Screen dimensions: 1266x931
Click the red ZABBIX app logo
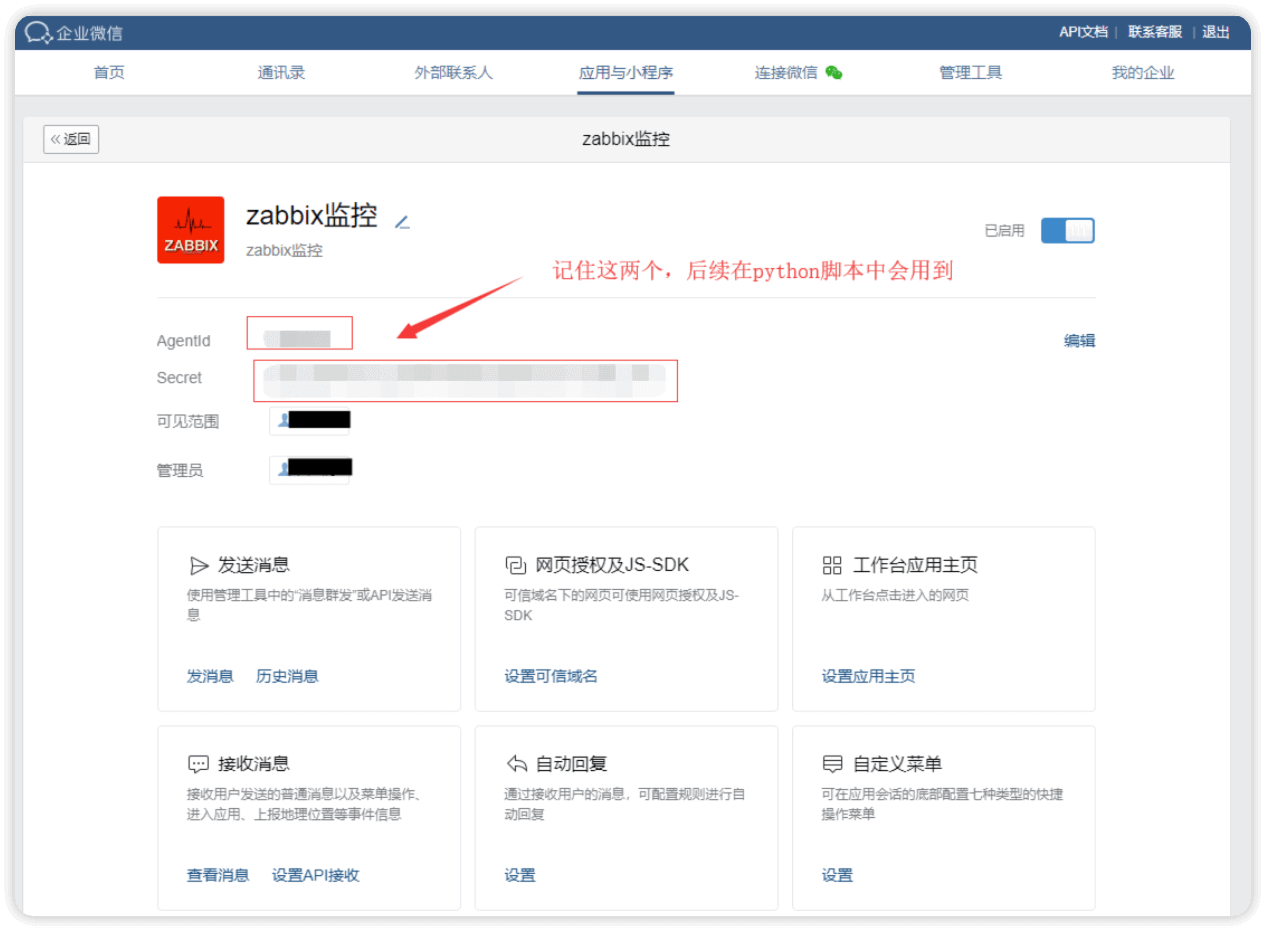[x=191, y=230]
